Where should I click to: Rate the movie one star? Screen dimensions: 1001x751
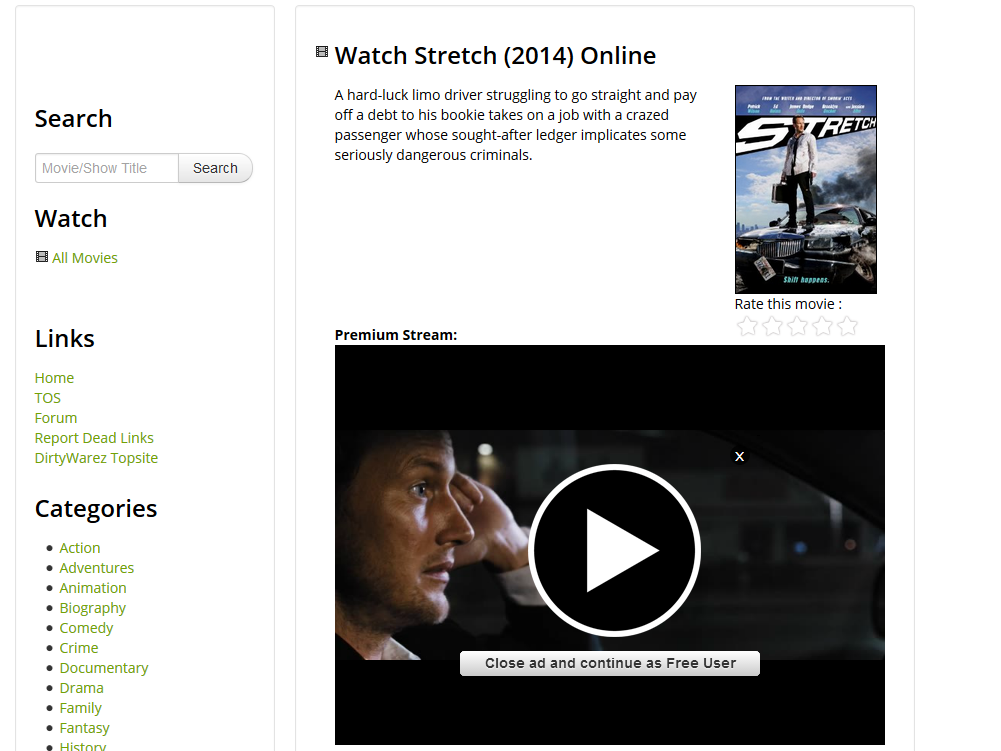click(747, 326)
